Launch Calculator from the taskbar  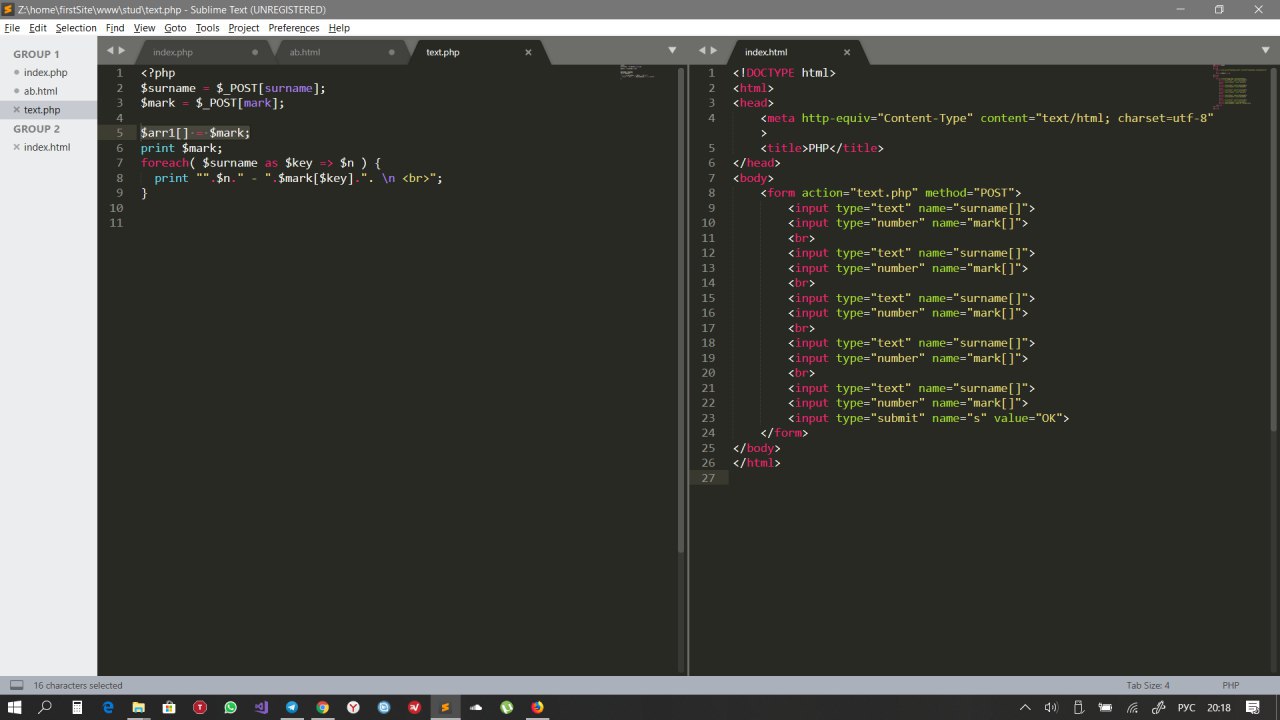(77, 707)
